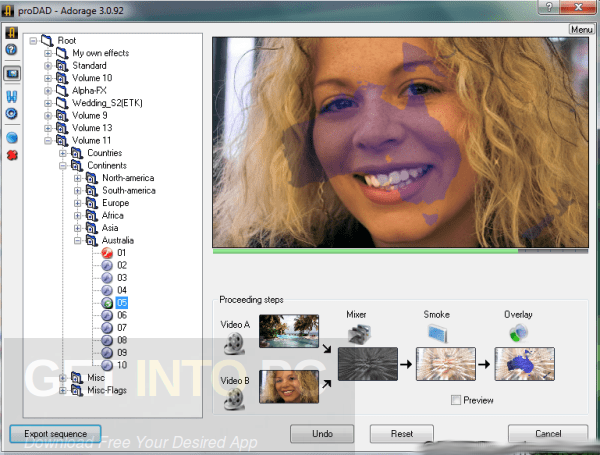Click the Mixer result thumbnail
This screenshot has height=455, width=600.
(x=368, y=364)
